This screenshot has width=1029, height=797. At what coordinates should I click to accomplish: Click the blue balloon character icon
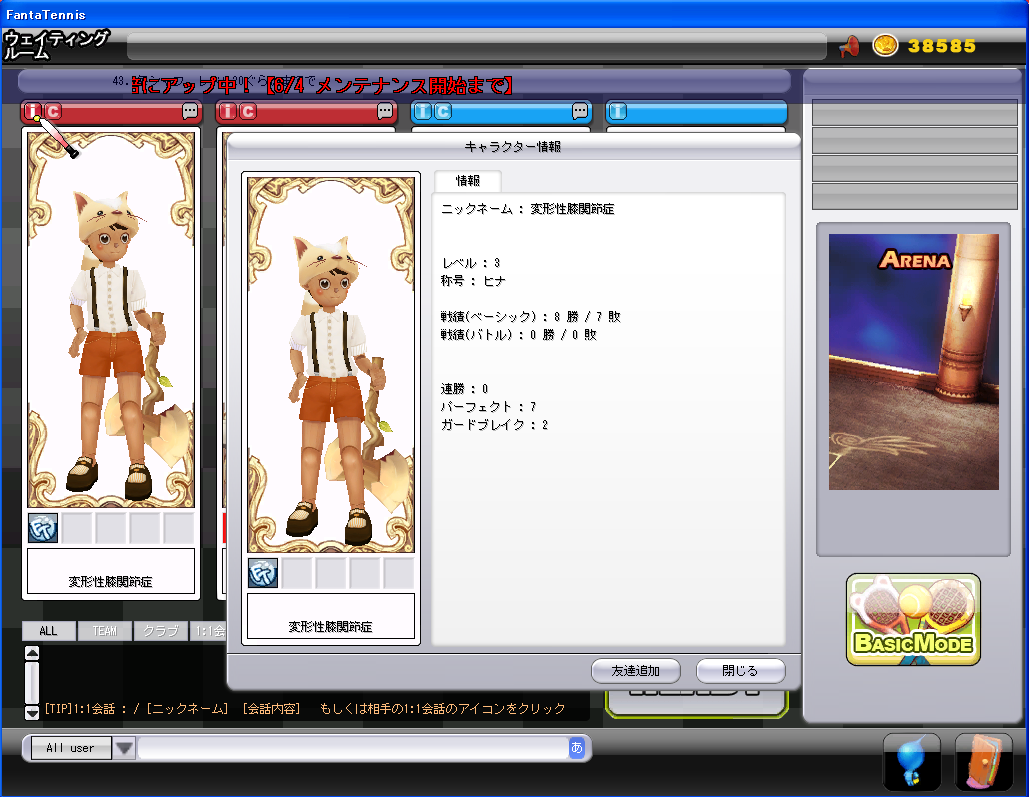(x=911, y=762)
